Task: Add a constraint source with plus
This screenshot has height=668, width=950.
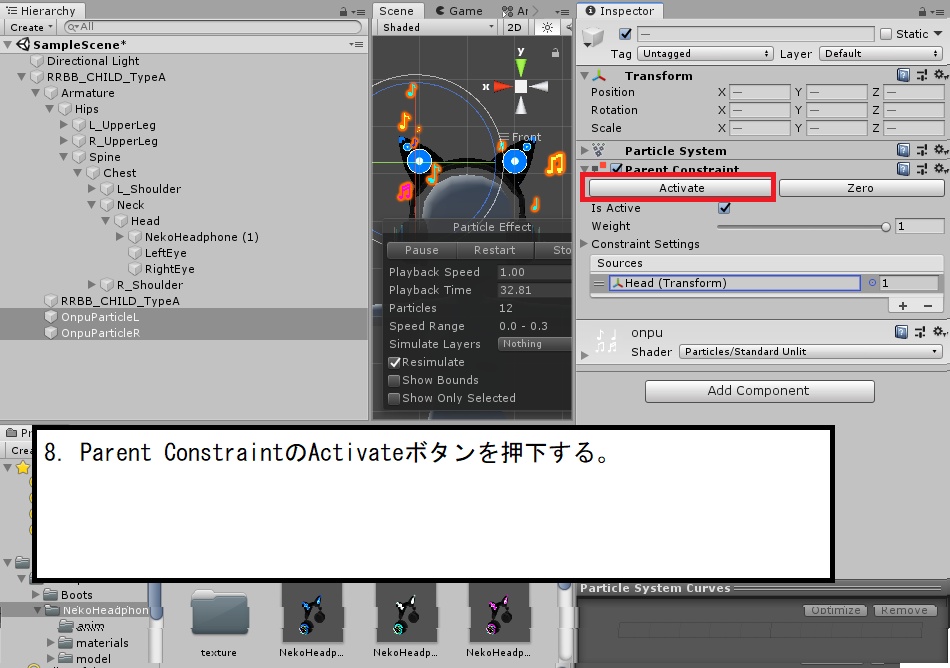Action: click(903, 306)
